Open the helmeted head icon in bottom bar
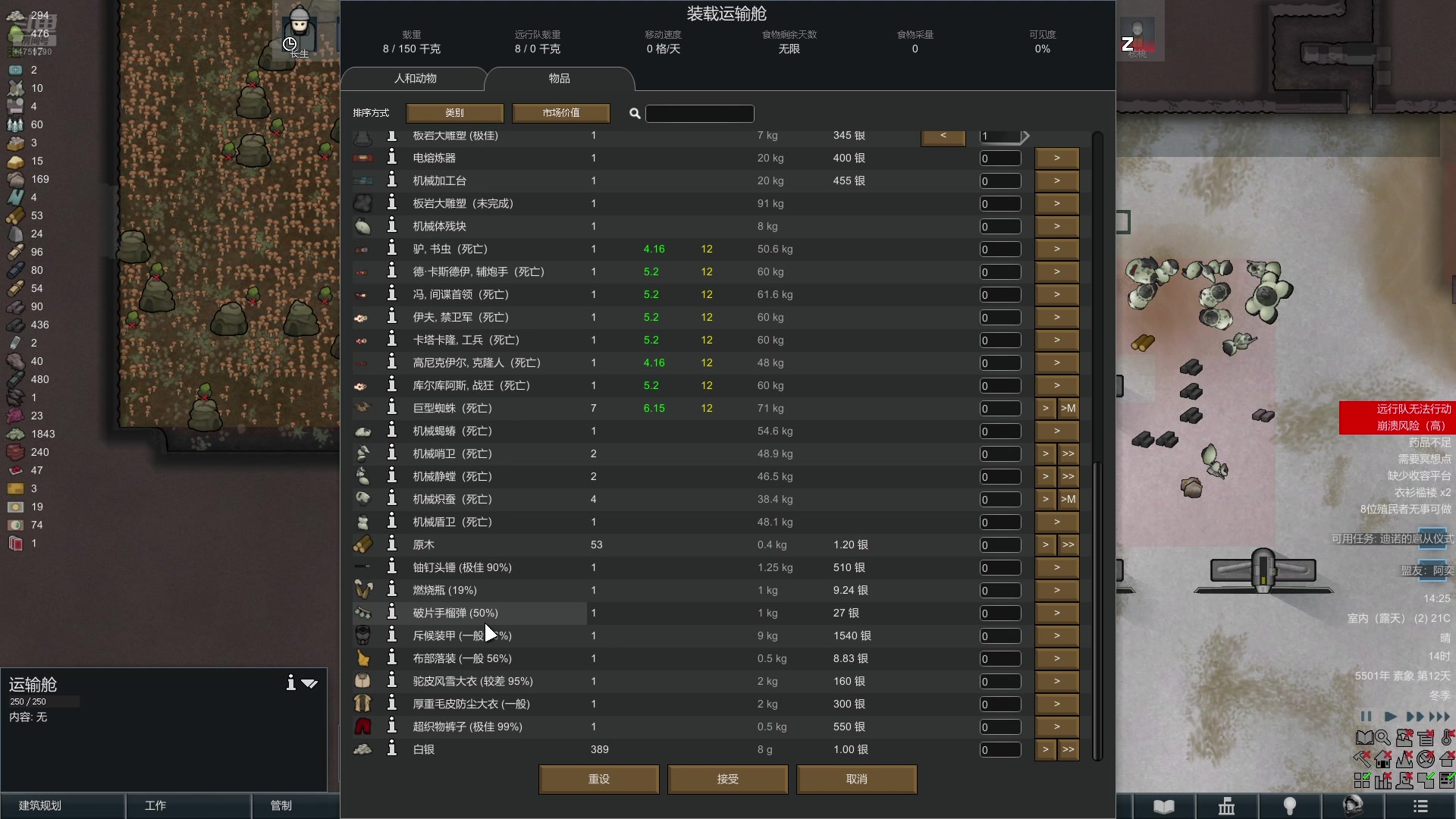Viewport: 1456px width, 819px height. 1353,806
